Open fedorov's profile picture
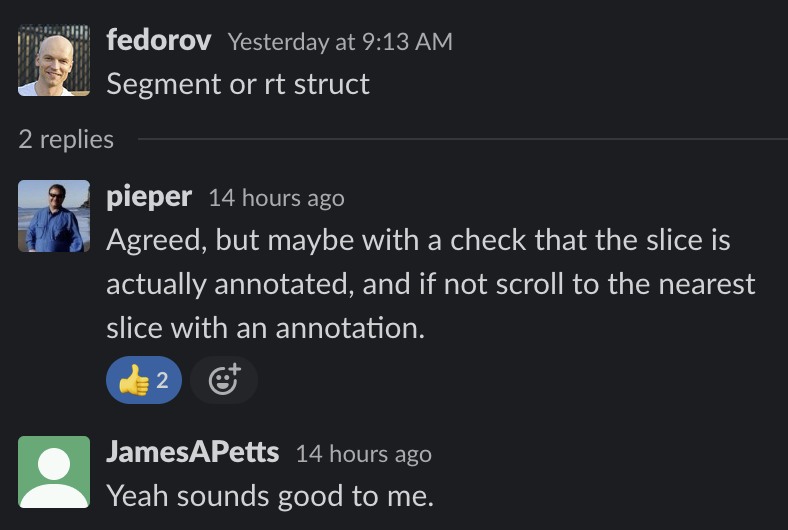The height and width of the screenshot is (530, 788). (54, 60)
